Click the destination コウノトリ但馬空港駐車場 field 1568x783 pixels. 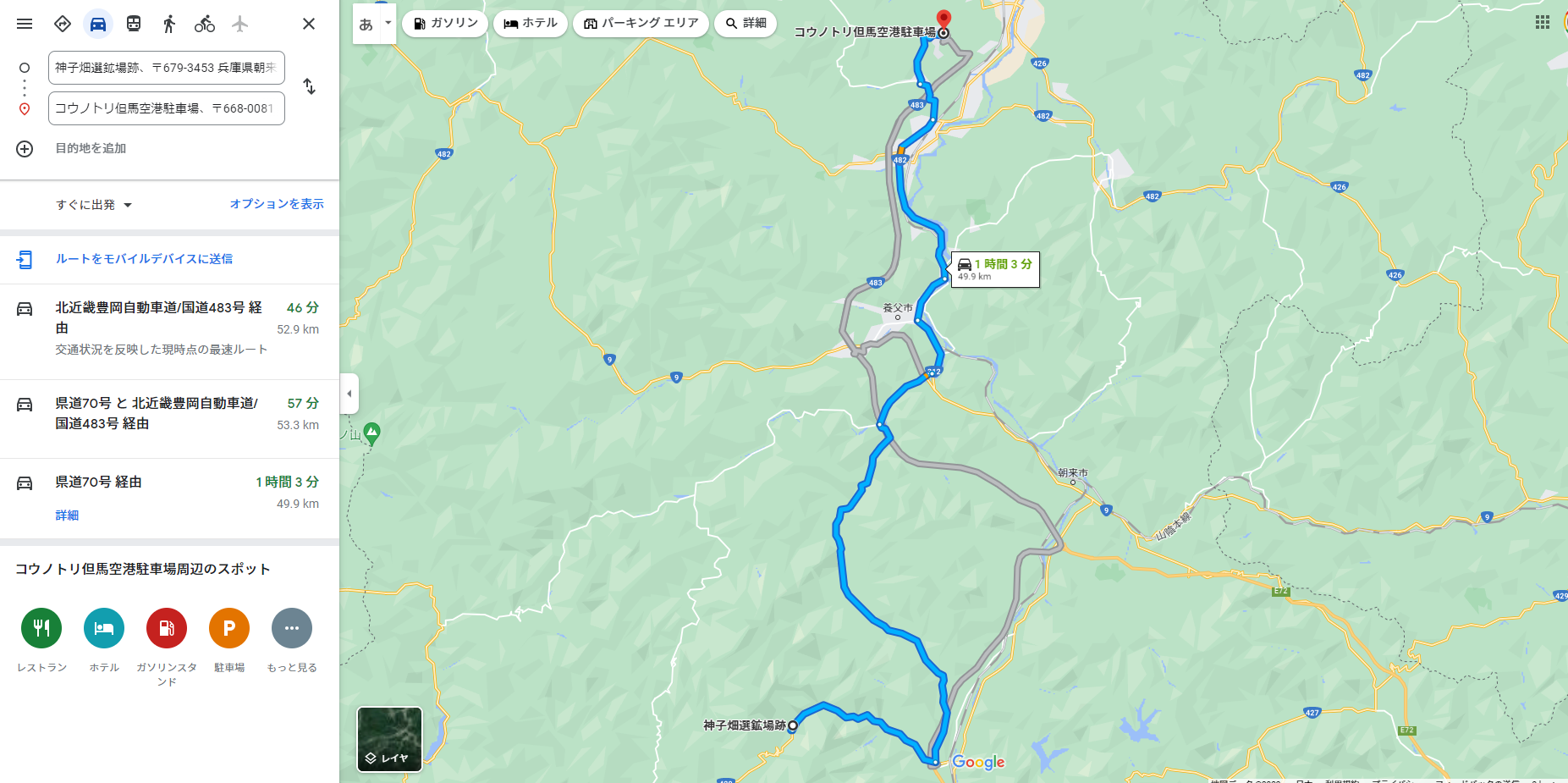167,108
